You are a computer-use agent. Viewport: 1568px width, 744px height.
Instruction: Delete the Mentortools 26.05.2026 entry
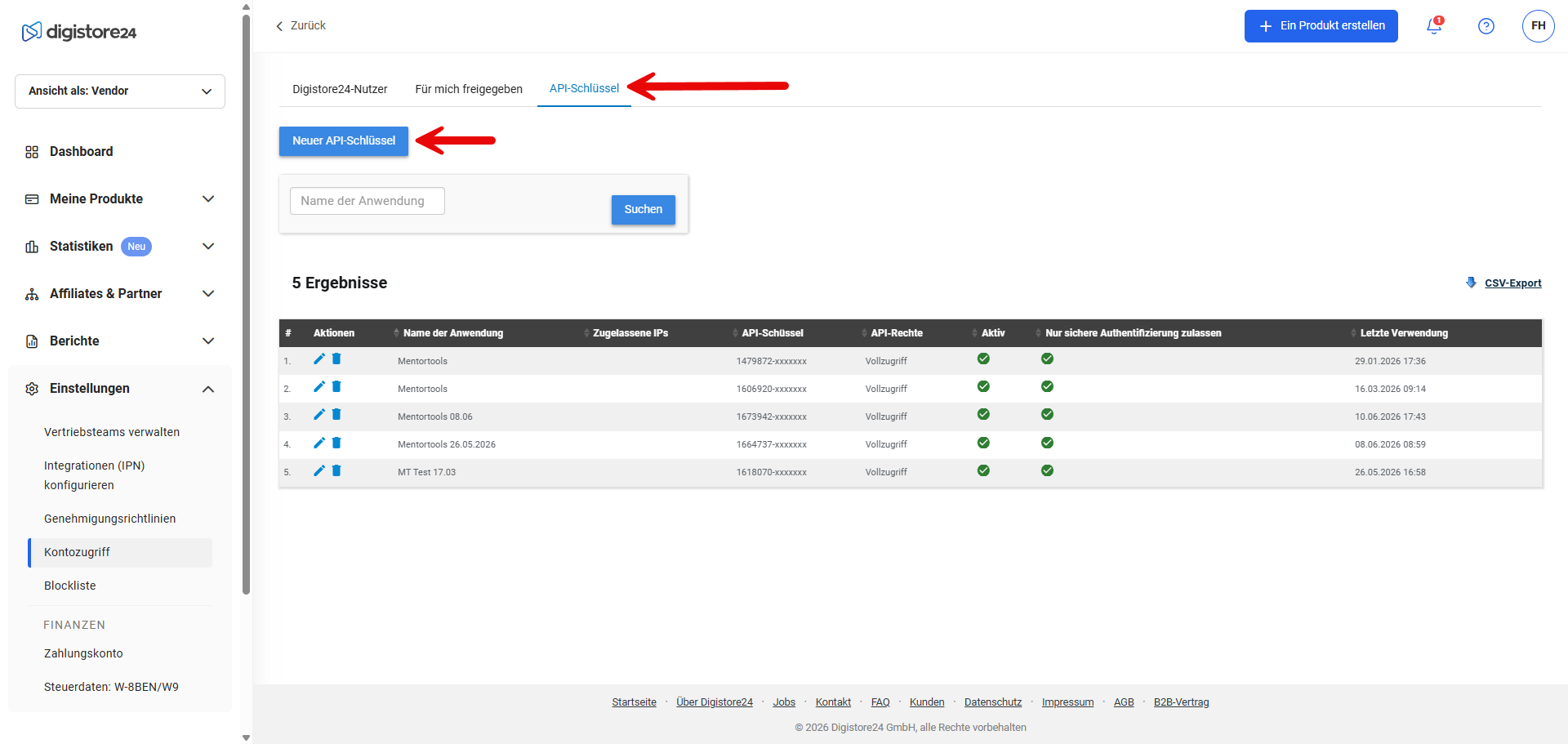[336, 443]
